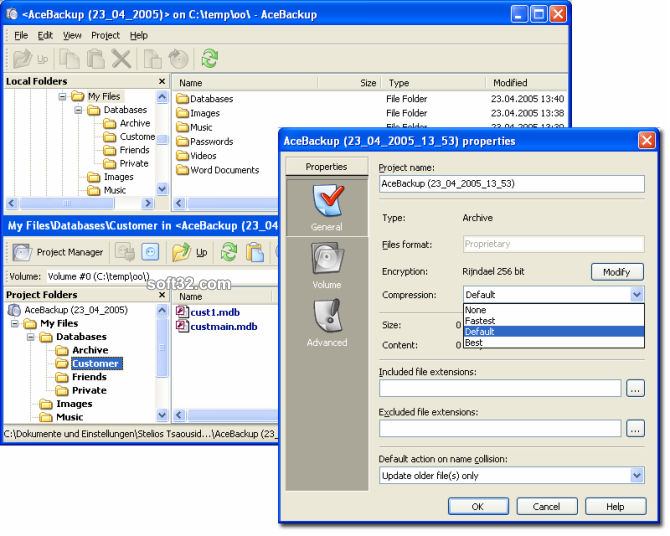670x536 pixels.
Task: Open the View menu
Action: [72, 35]
